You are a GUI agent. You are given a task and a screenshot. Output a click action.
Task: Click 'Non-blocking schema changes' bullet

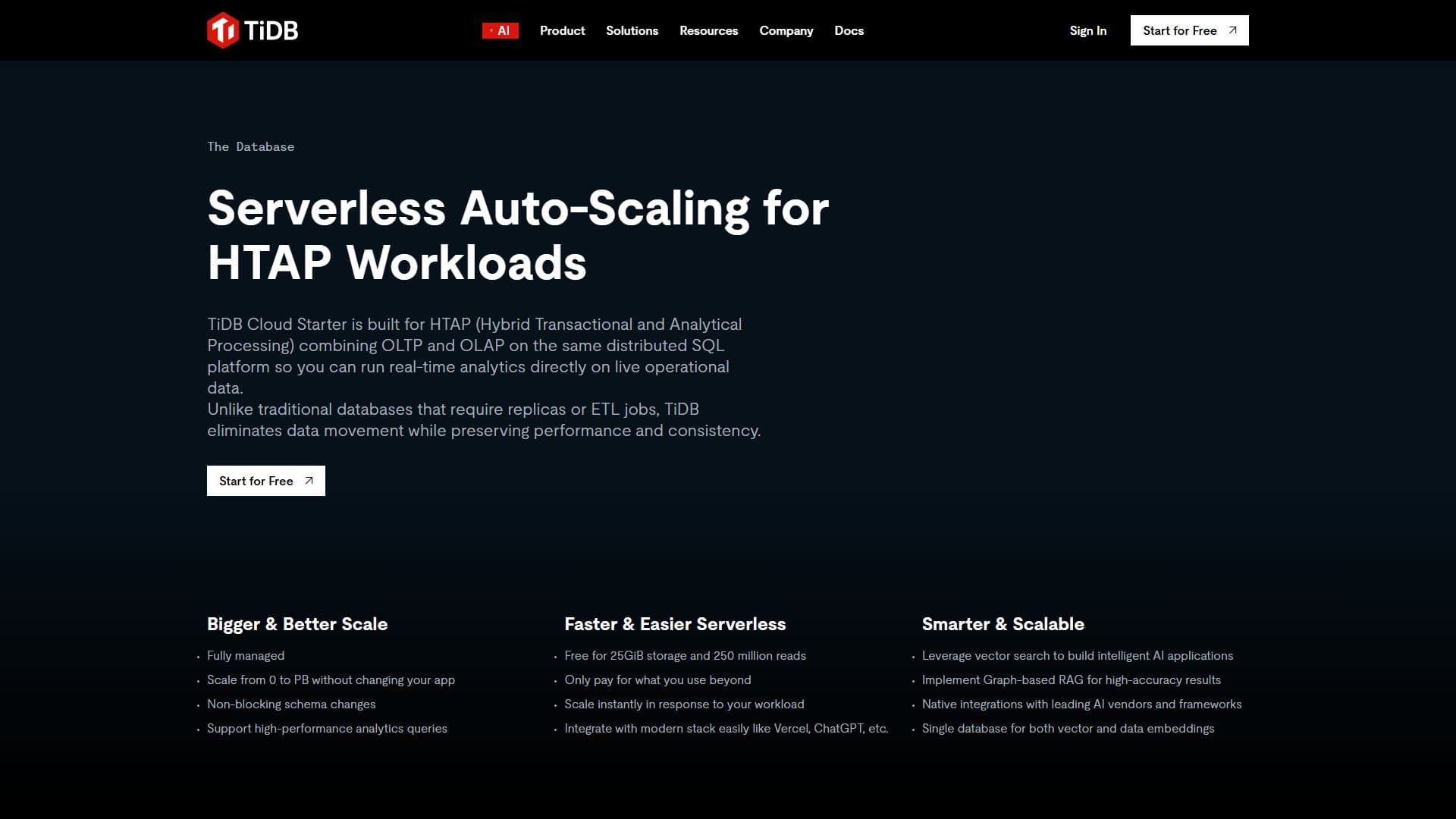coord(291,704)
